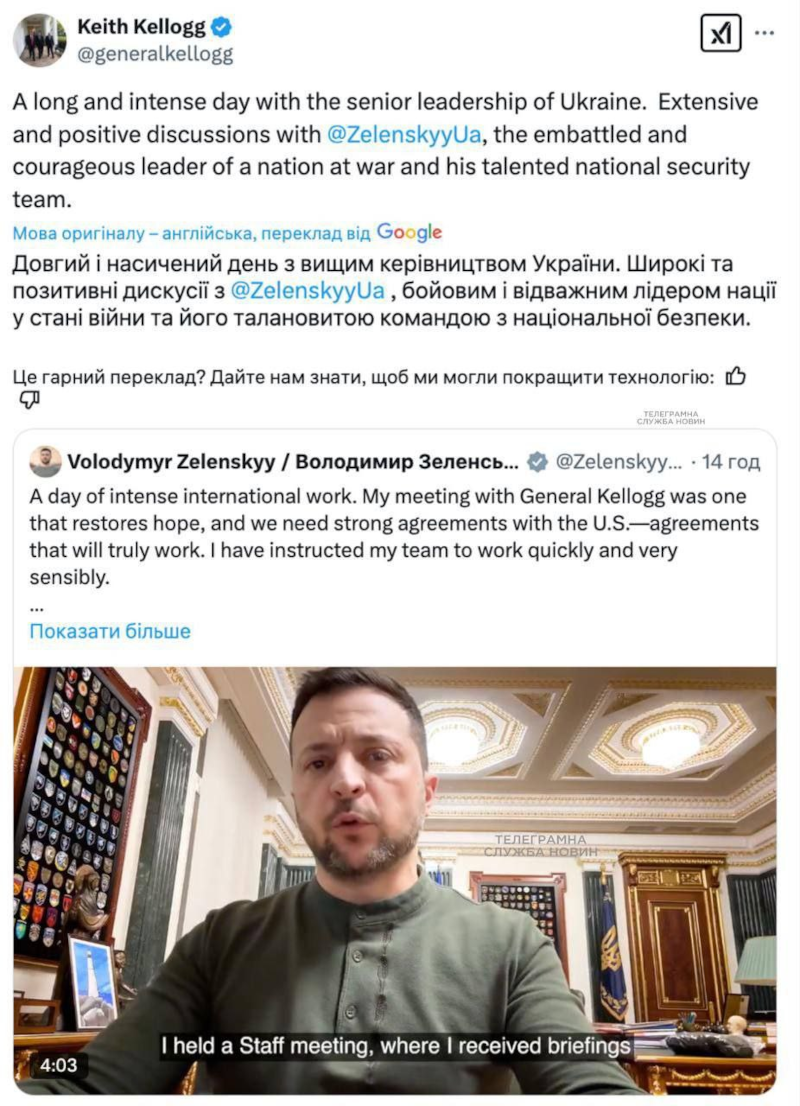
Task: Click @ZelenskyyUa mention in the Ukrainian translation
Action: click(307, 291)
